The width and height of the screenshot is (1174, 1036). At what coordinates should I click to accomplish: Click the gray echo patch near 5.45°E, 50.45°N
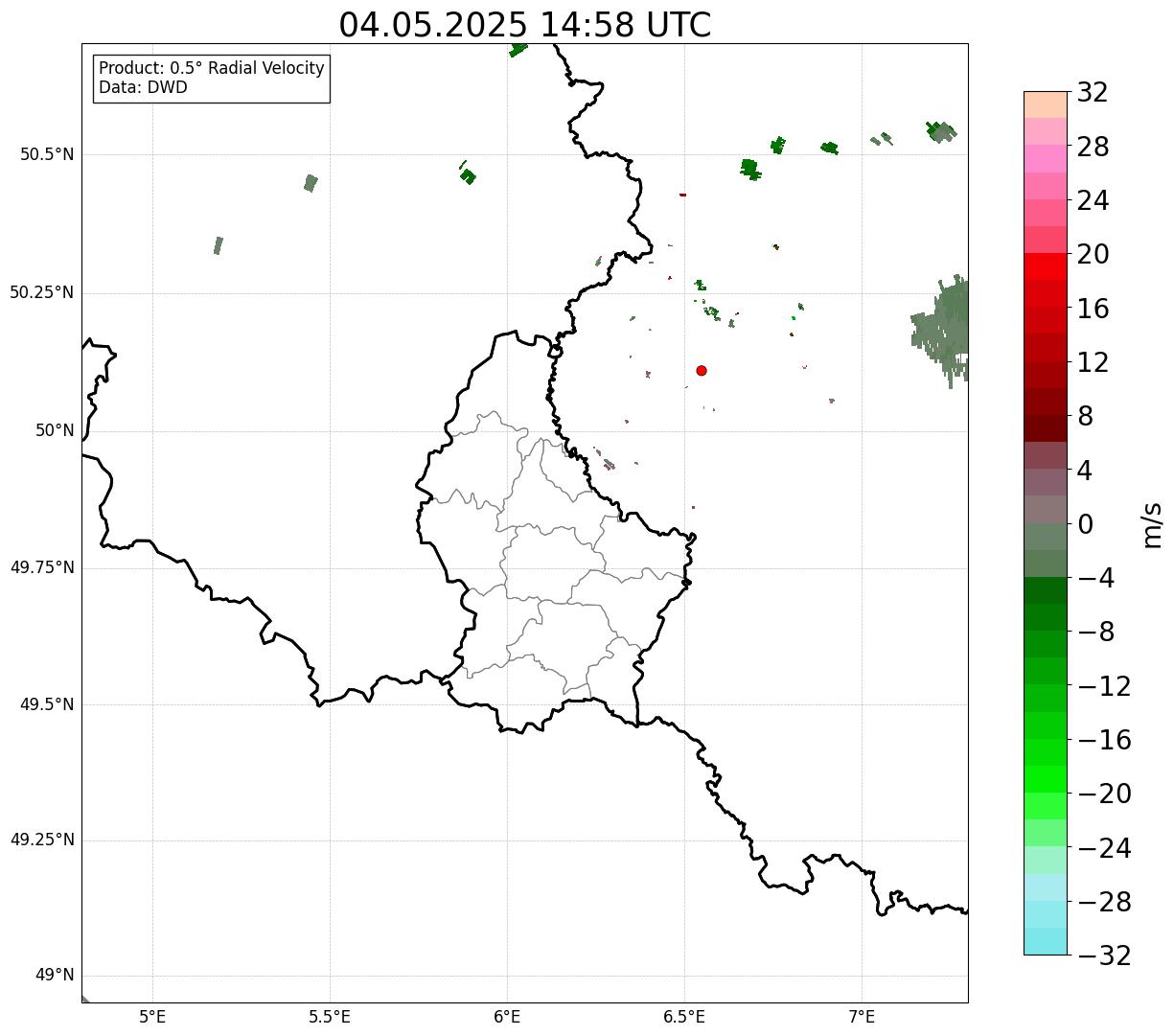311,183
